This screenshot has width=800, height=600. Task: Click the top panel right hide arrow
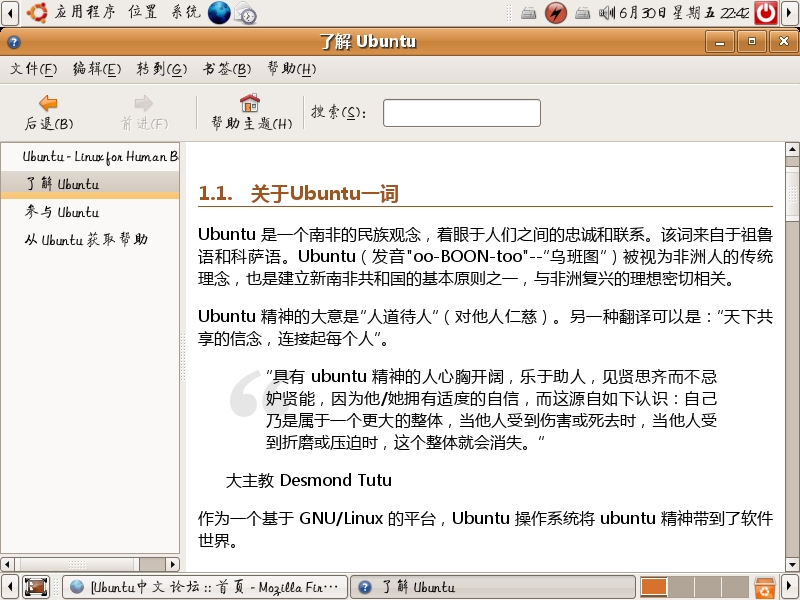pyautogui.click(x=790, y=13)
